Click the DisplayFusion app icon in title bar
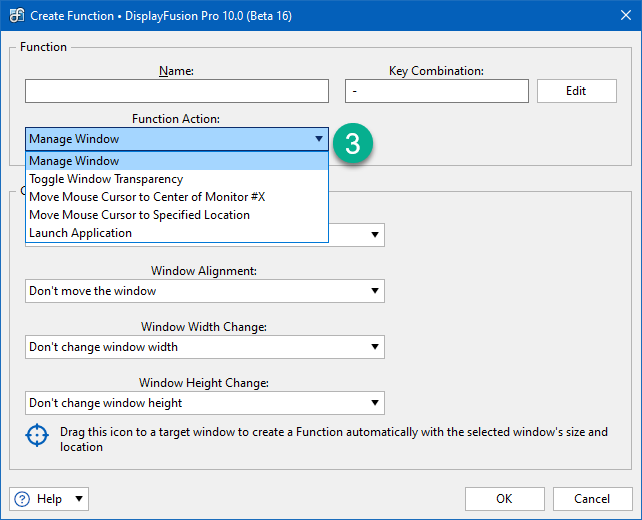Viewport: 642px width, 520px height. [17, 16]
